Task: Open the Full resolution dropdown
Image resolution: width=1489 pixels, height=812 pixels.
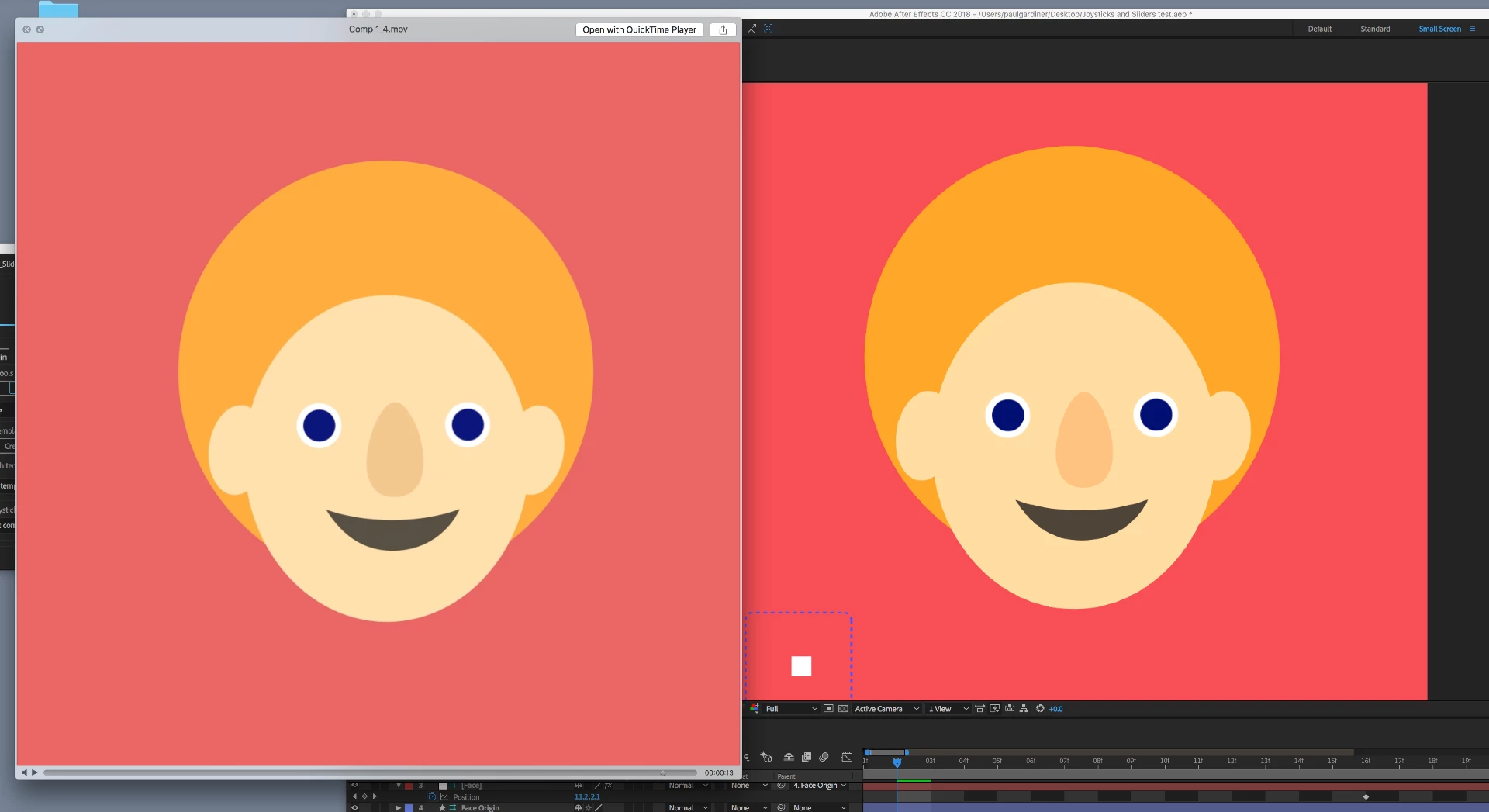Action: [791, 708]
